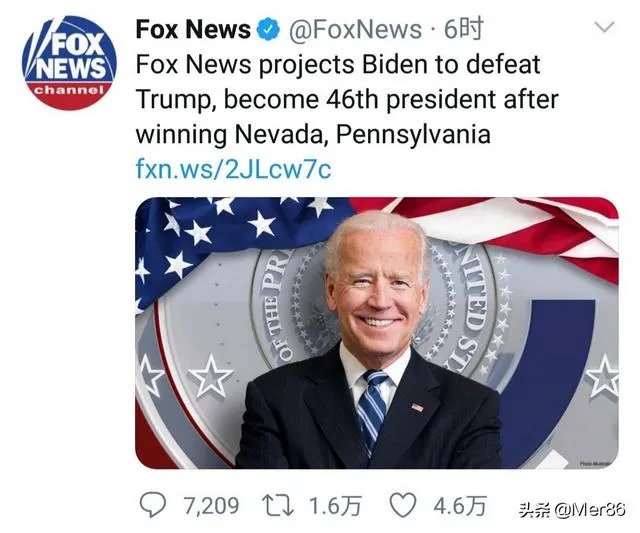
Task: View the 7,209 replies count
Action: (211, 506)
